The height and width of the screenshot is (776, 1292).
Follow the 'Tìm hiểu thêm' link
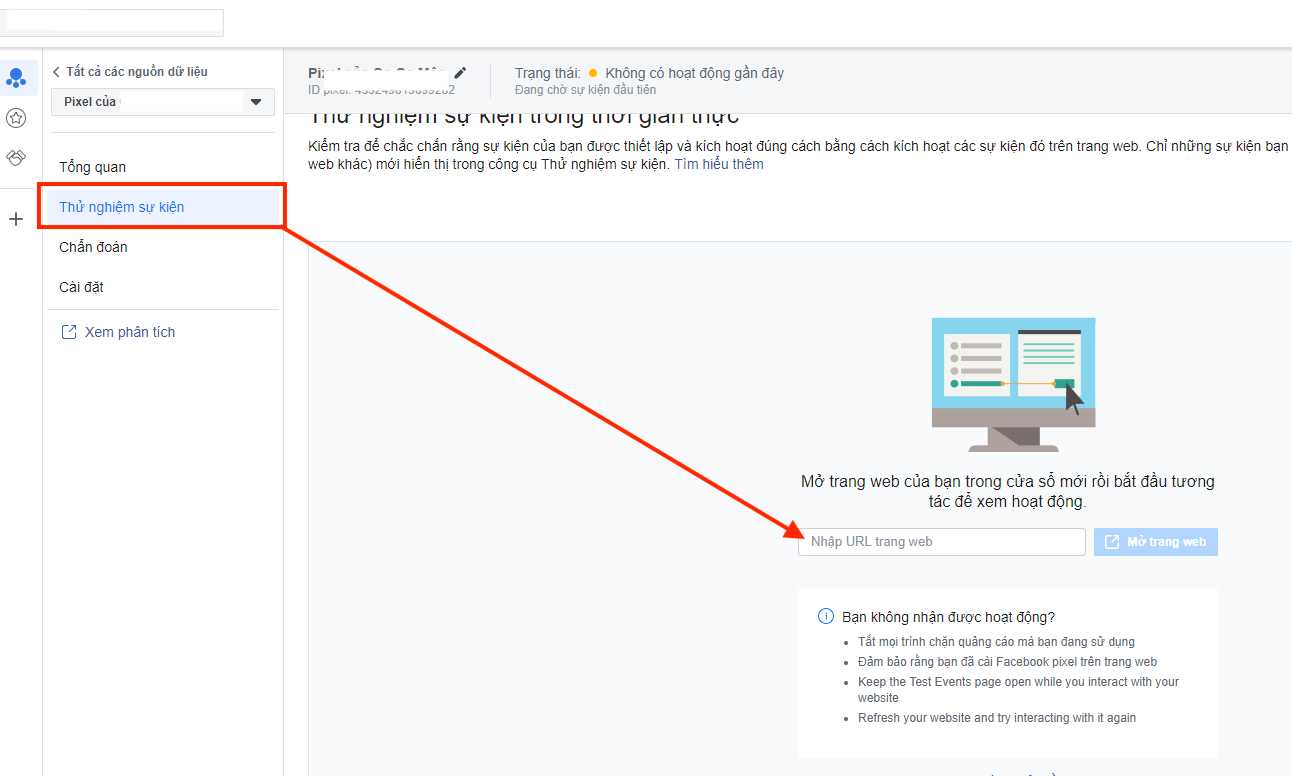(718, 164)
